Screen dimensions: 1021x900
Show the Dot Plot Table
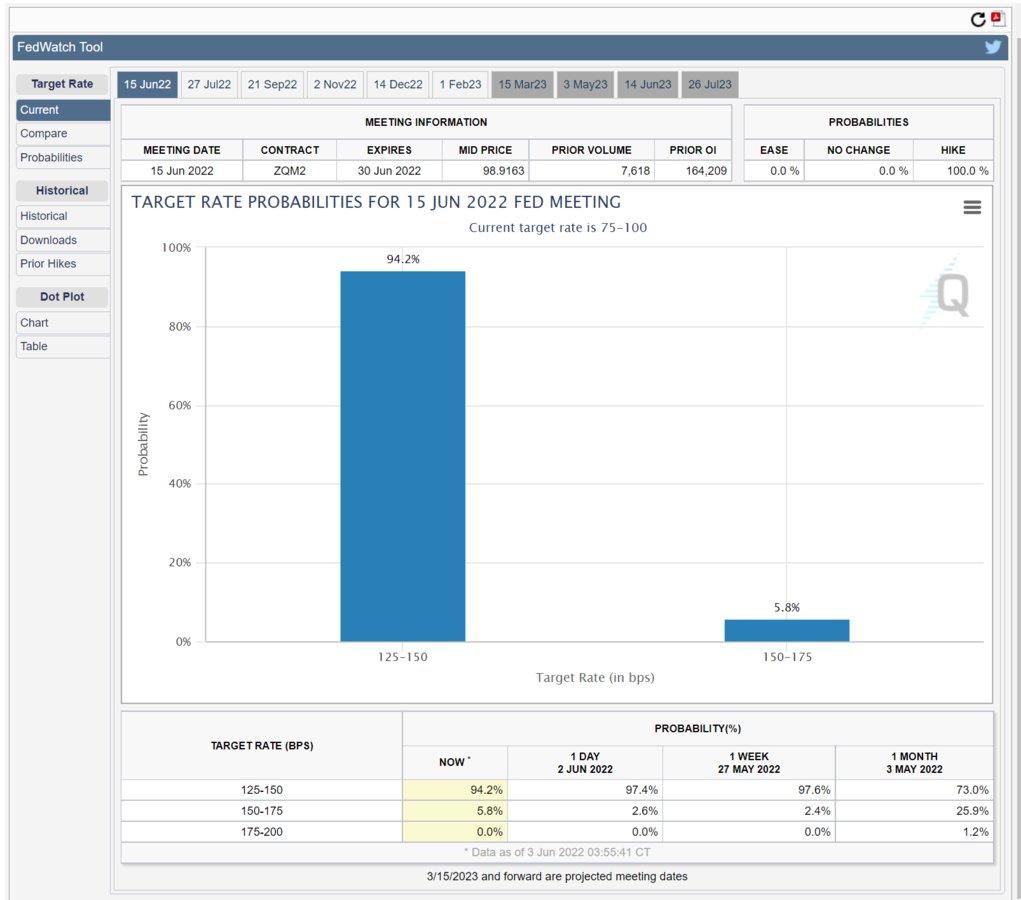coord(34,346)
